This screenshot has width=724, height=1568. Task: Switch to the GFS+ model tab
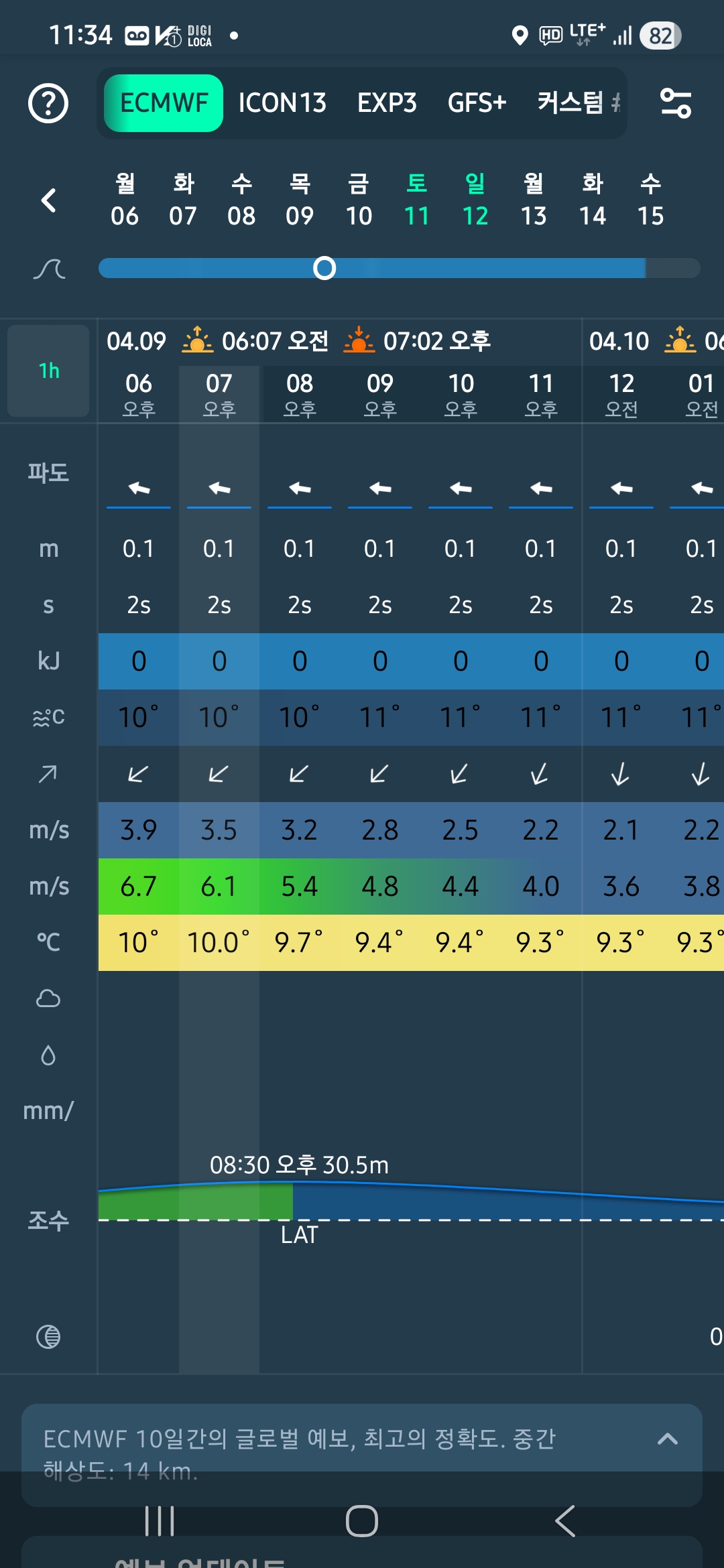(x=477, y=103)
